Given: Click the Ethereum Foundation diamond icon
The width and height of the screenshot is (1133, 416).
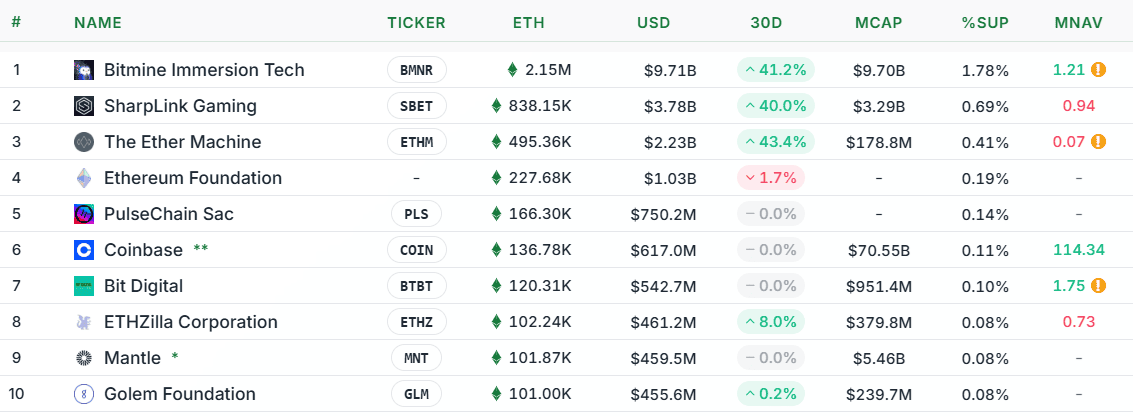Looking at the screenshot, I should point(84,178).
